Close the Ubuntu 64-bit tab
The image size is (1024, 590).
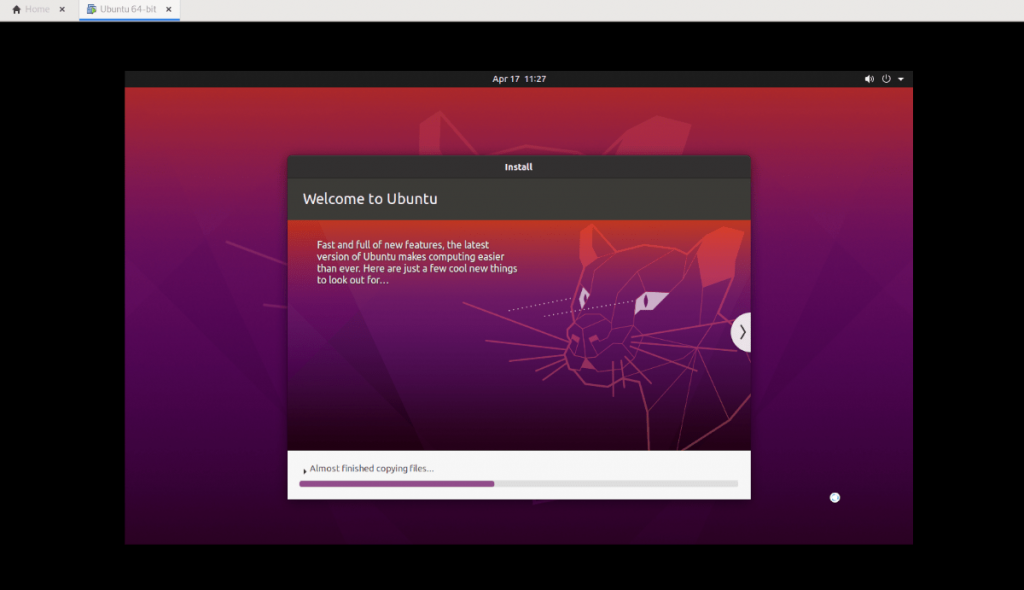coord(166,8)
